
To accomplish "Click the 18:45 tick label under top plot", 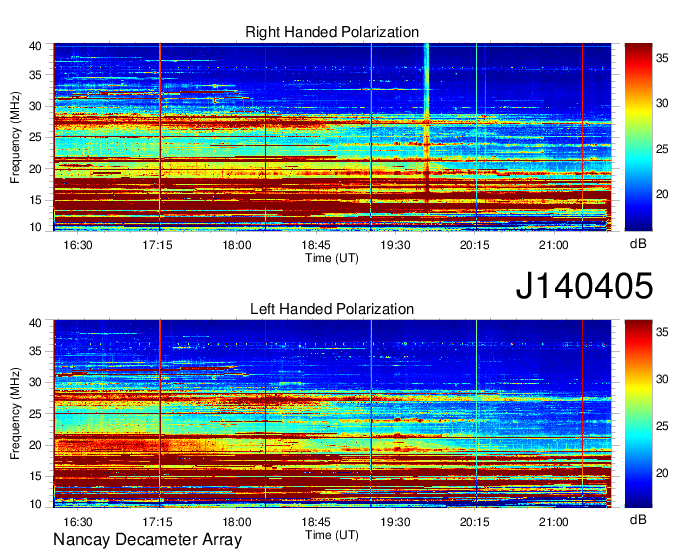I will [316, 245].
